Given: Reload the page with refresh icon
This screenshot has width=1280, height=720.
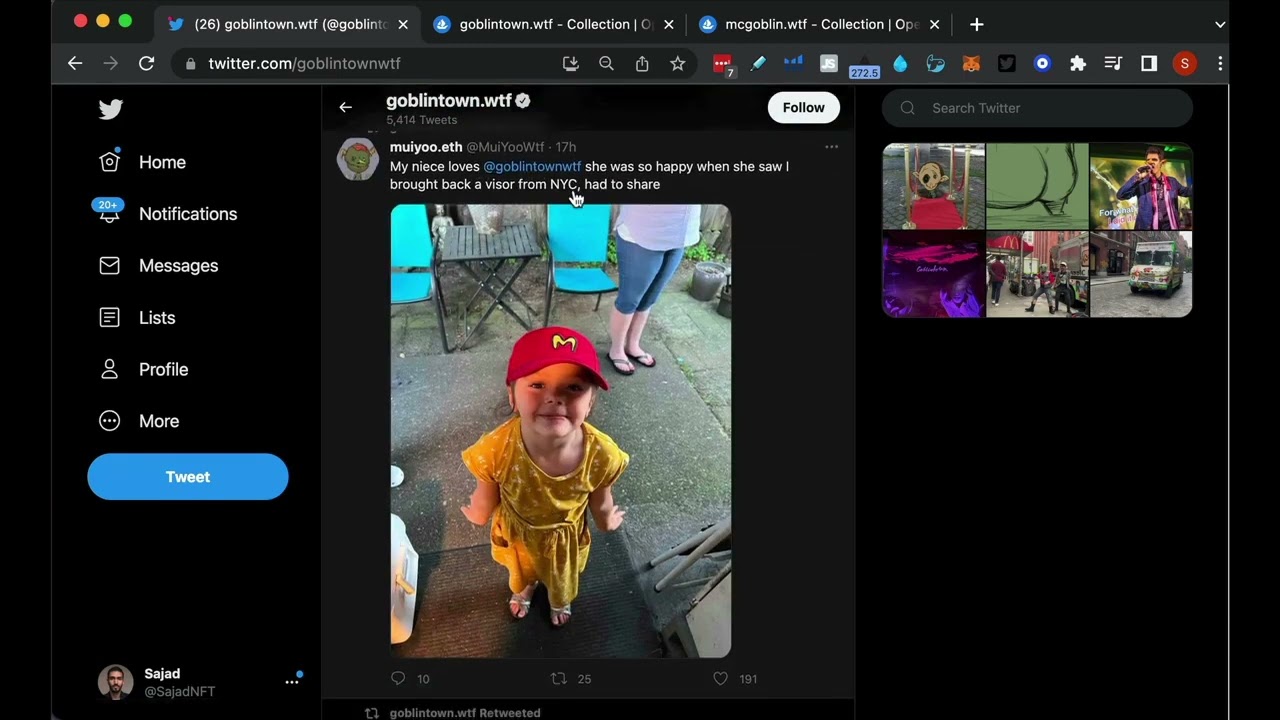Looking at the screenshot, I should pos(147,63).
